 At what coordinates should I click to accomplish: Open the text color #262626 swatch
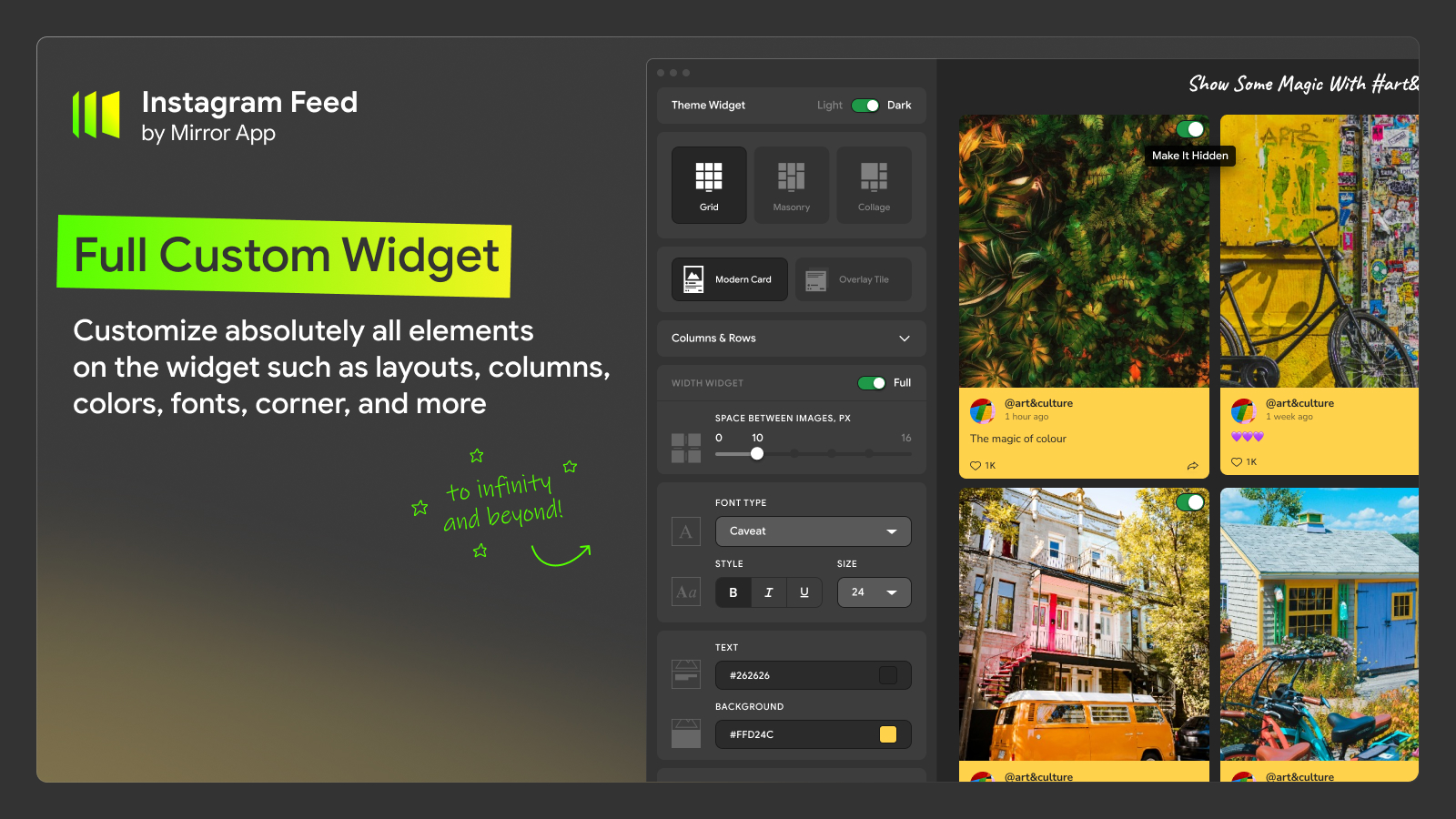(x=888, y=675)
